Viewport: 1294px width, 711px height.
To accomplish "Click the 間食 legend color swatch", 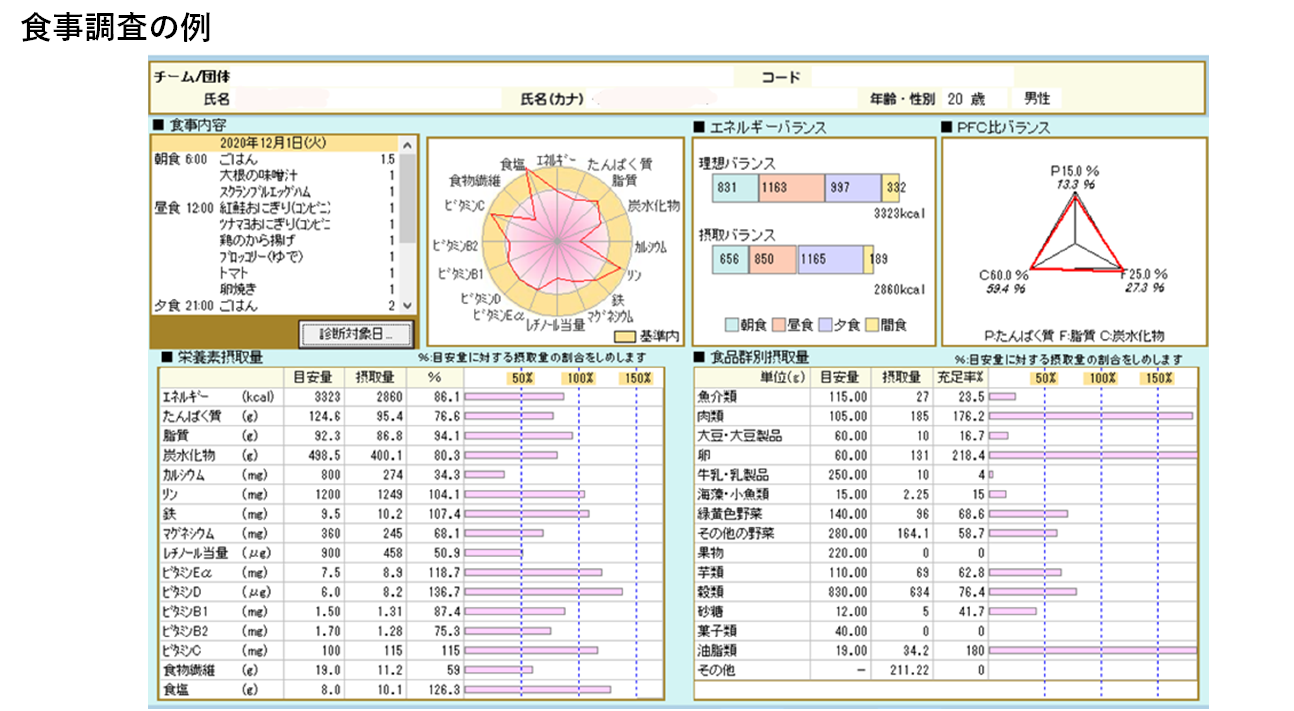I will point(871,325).
